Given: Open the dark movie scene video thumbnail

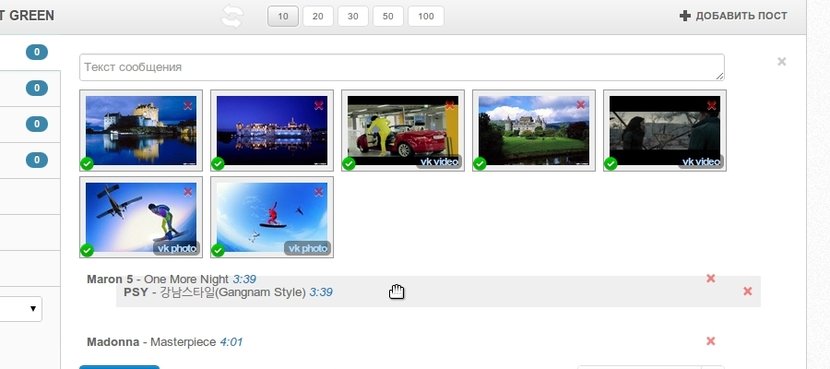Looking at the screenshot, I should [665, 130].
